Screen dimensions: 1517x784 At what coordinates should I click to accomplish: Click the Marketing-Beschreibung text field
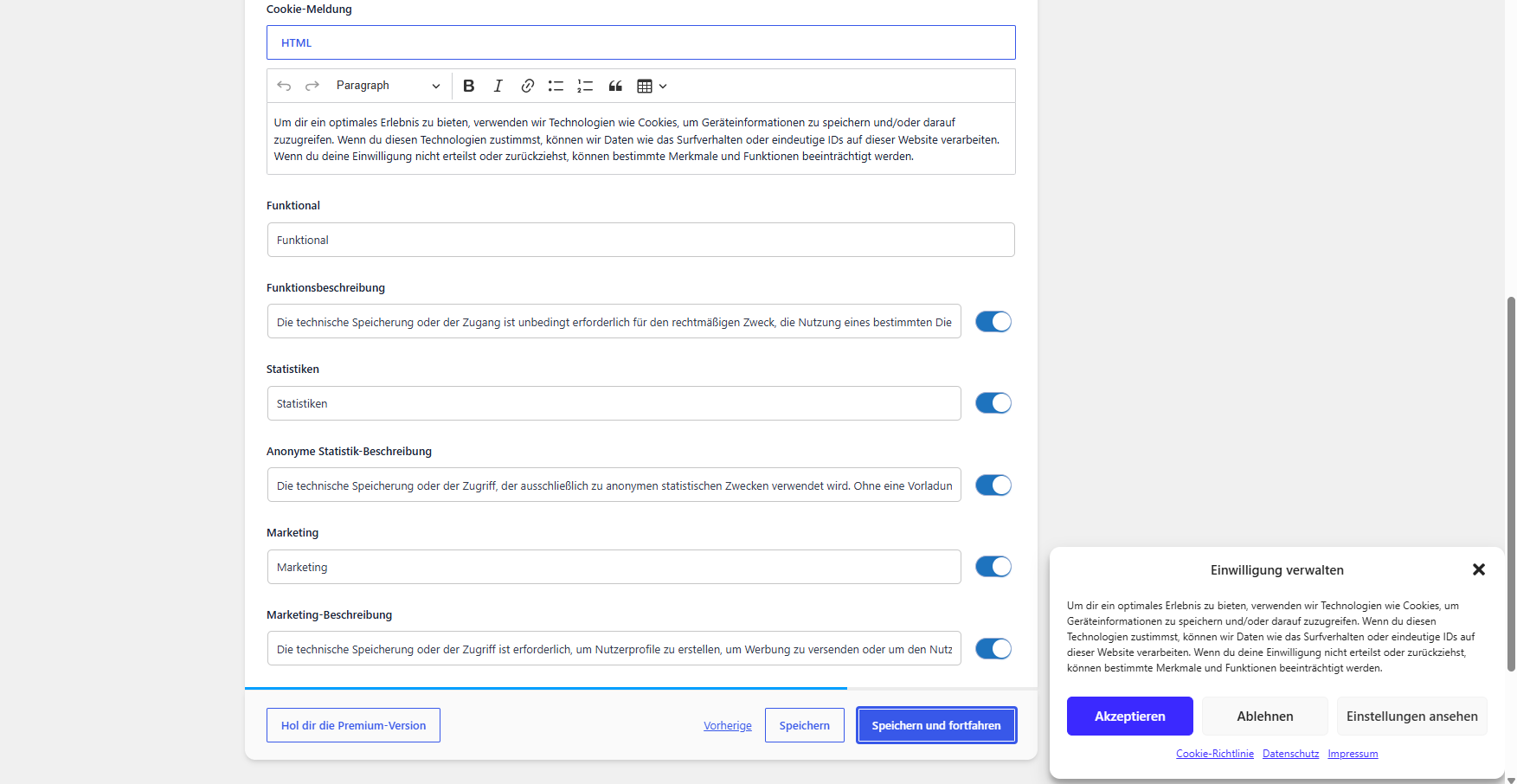pos(614,648)
